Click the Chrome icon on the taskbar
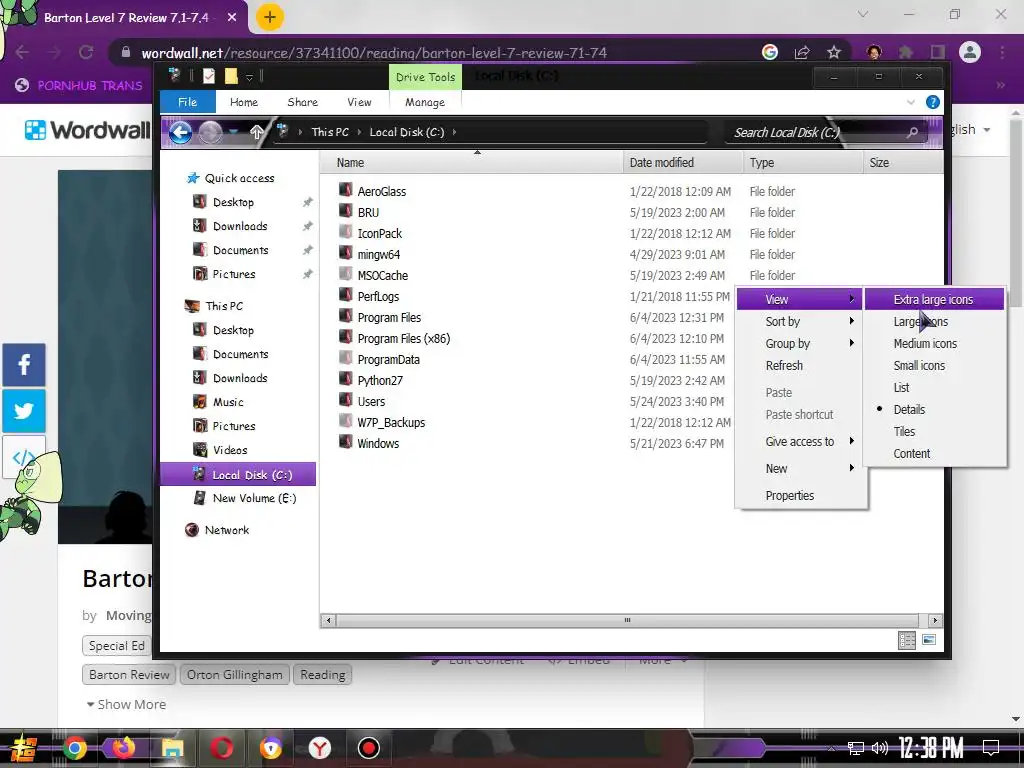 (74, 748)
